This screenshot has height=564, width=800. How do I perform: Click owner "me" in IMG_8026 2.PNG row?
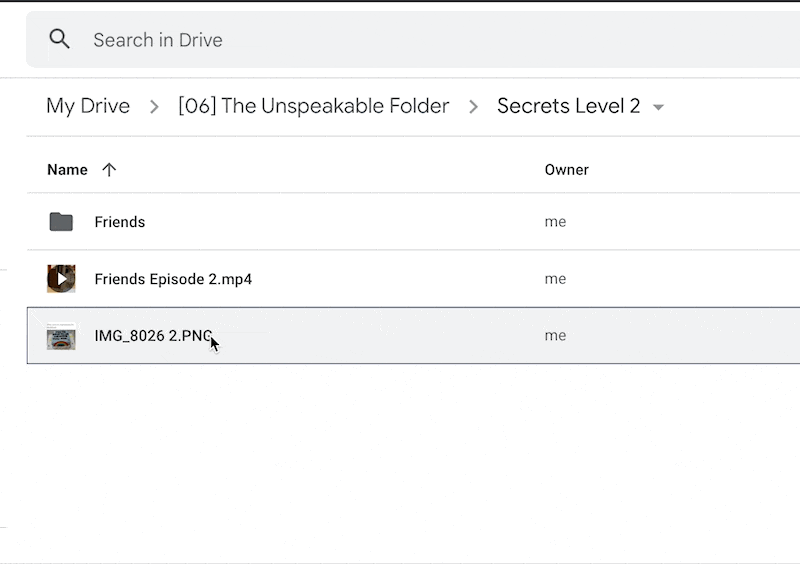pyautogui.click(x=555, y=336)
